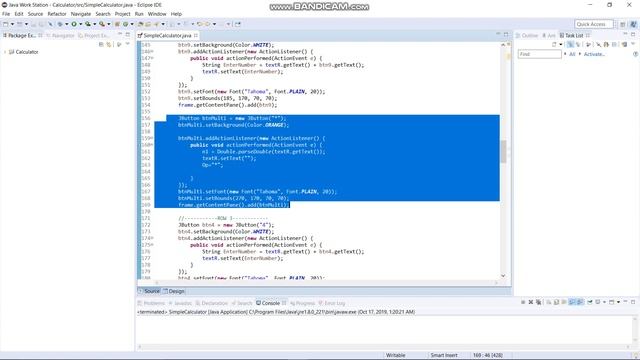Switch to the Error Log tab
The height and width of the screenshot is (360, 640).
(332, 303)
